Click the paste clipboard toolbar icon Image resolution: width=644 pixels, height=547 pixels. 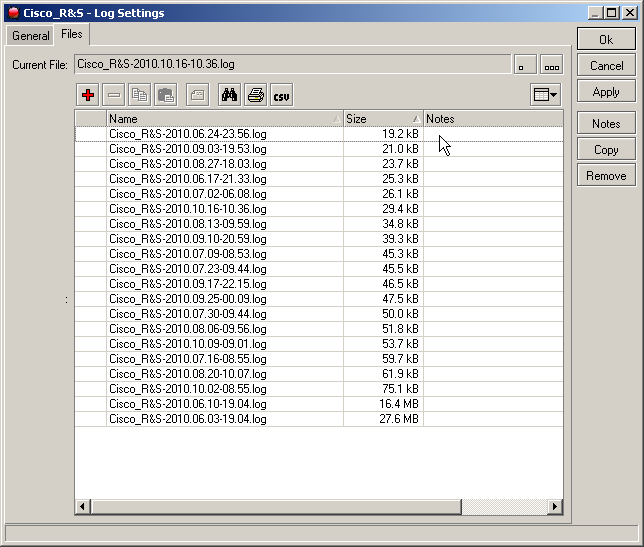166,95
